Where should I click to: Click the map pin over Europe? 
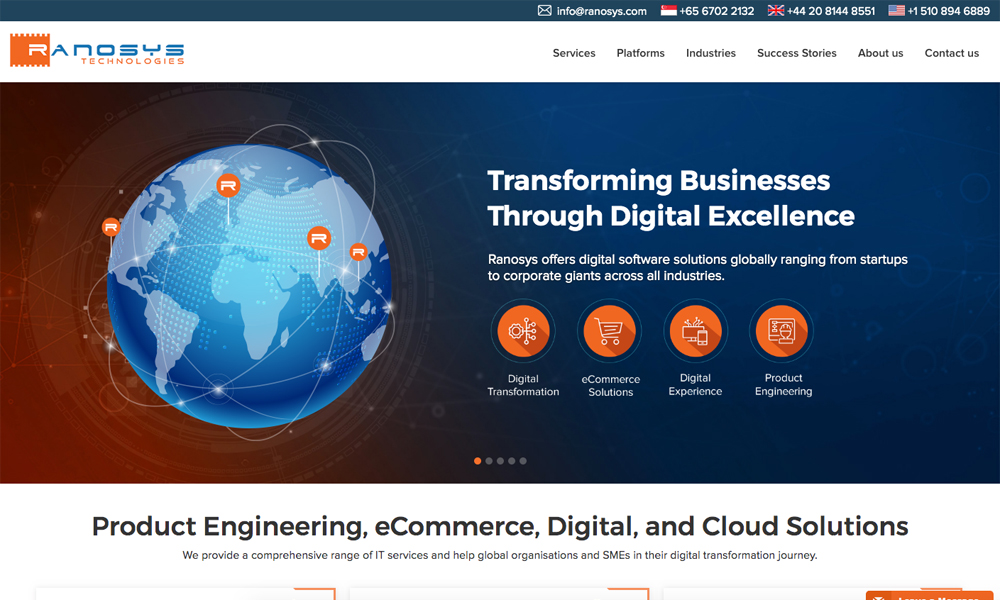coord(228,186)
